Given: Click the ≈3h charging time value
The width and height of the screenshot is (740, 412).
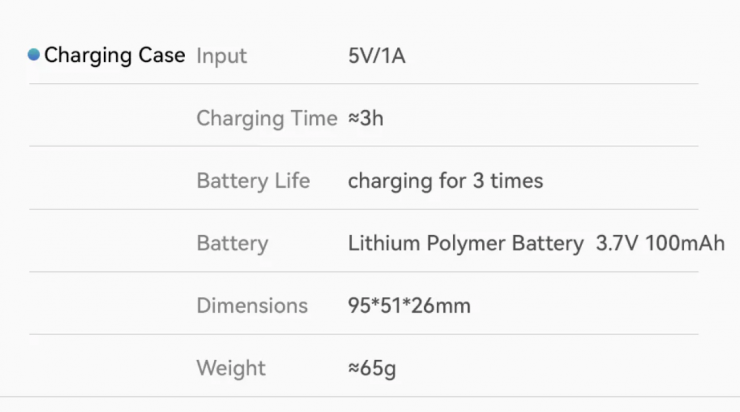Looking at the screenshot, I should (x=365, y=118).
